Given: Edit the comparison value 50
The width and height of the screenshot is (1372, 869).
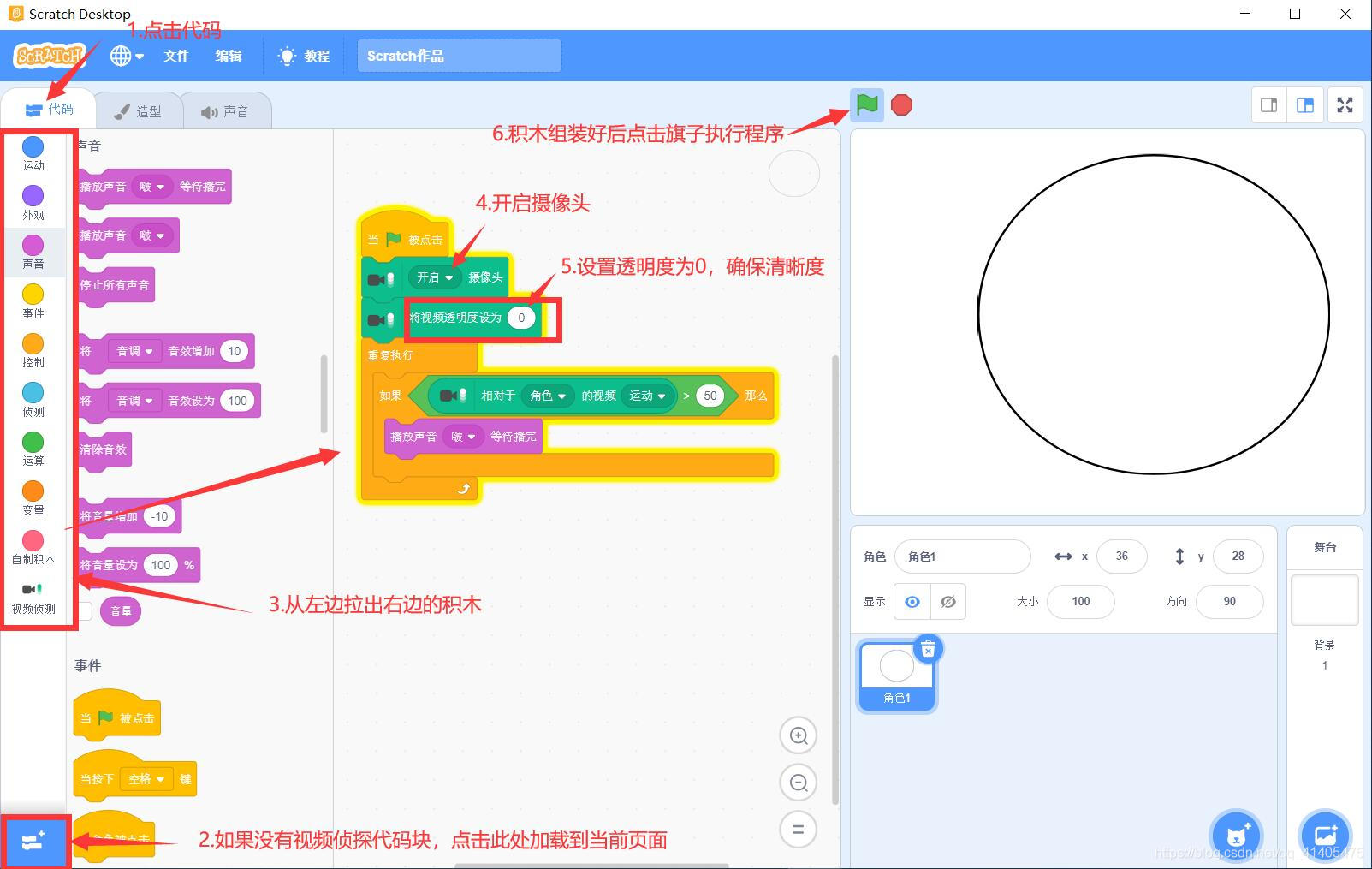Looking at the screenshot, I should (x=710, y=396).
